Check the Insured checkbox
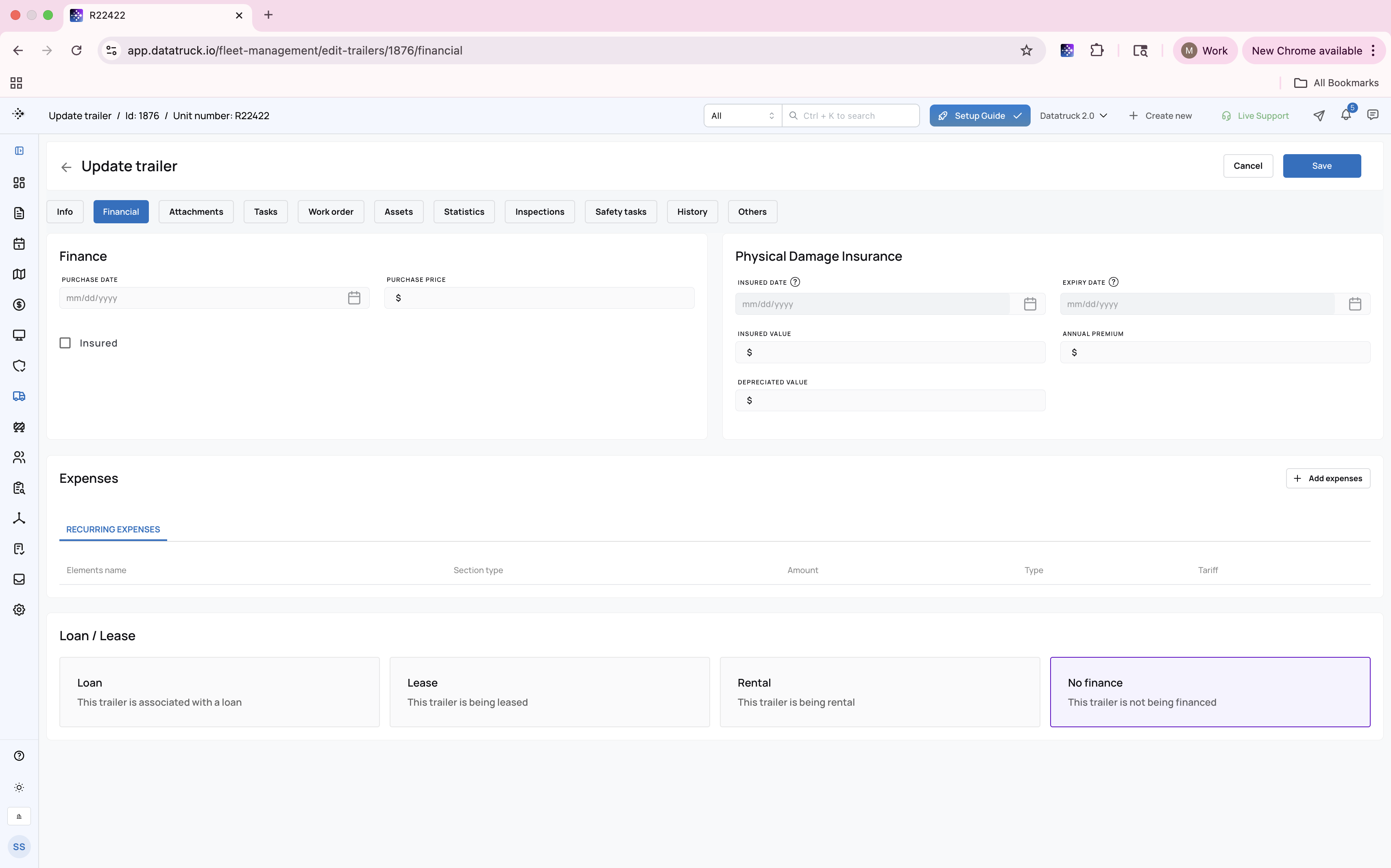 65,343
